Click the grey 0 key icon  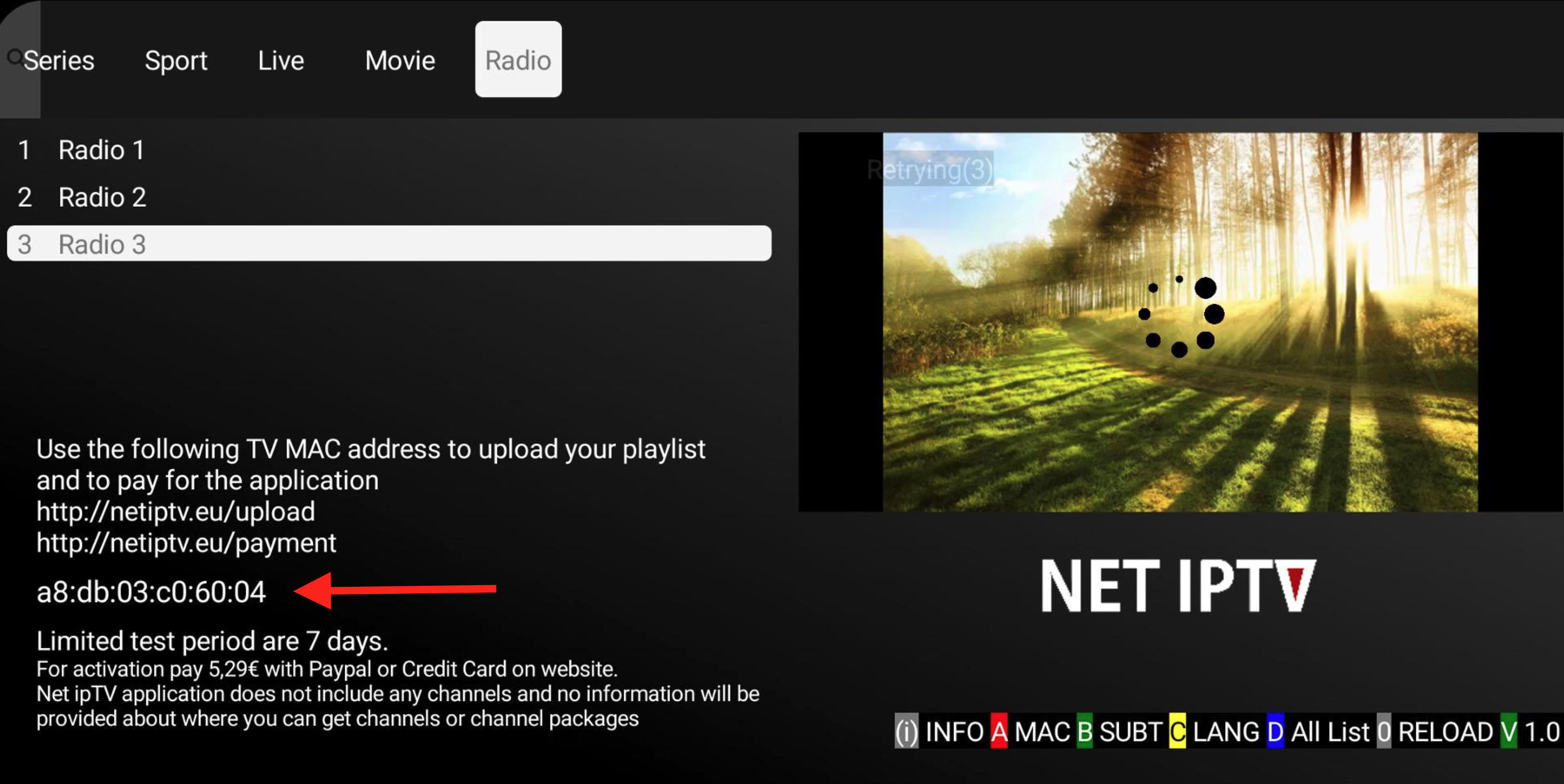click(1384, 731)
